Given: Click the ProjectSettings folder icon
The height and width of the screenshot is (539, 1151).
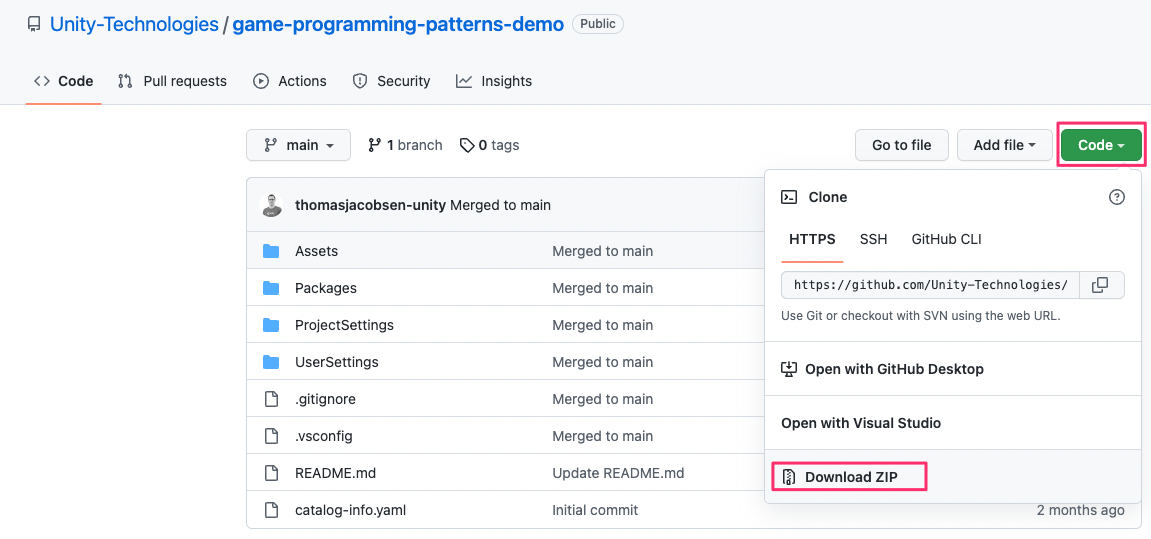Looking at the screenshot, I should coord(272,325).
